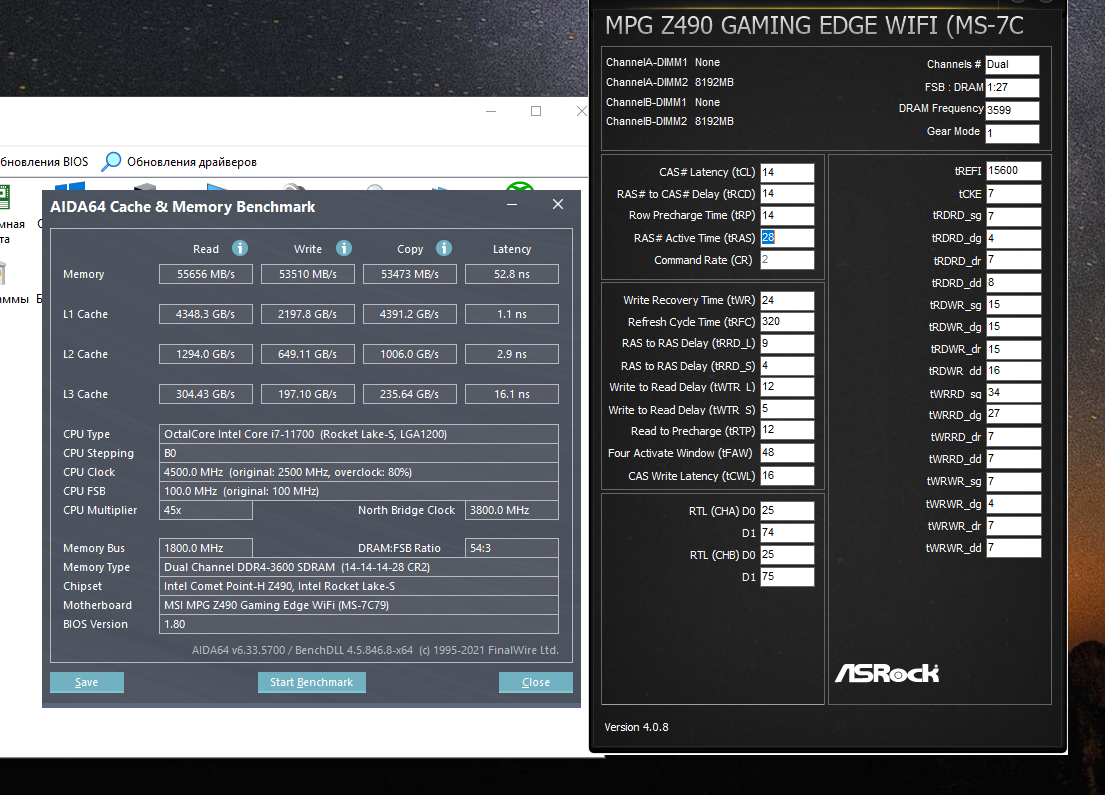
Task: Click the tRRD_L value field
Action: pos(787,344)
